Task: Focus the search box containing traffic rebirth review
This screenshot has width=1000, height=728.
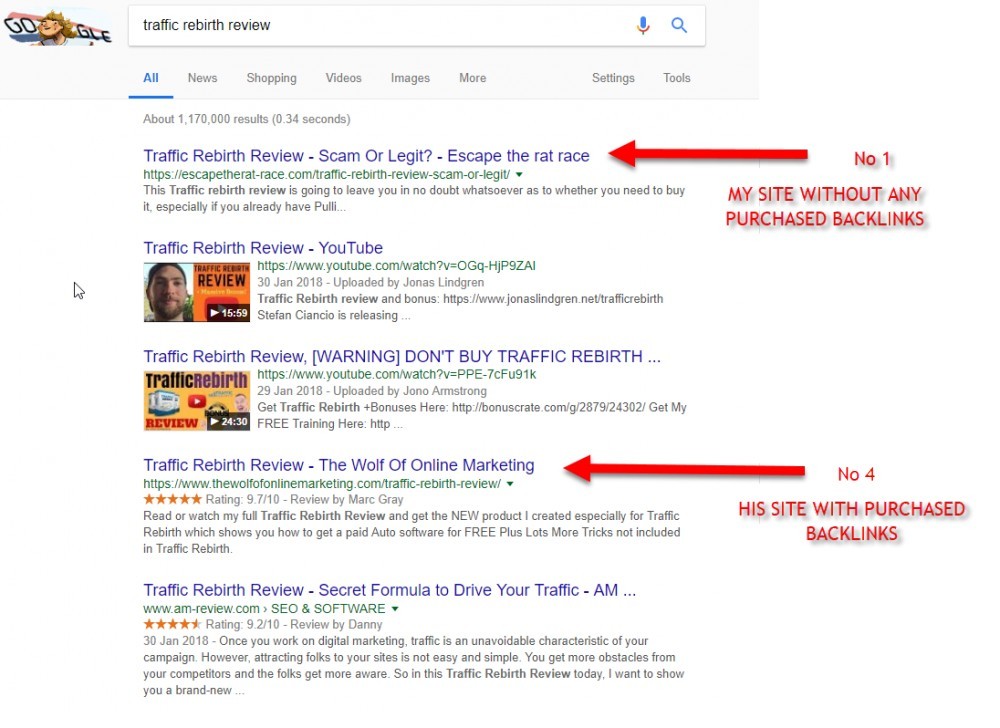Action: 416,25
